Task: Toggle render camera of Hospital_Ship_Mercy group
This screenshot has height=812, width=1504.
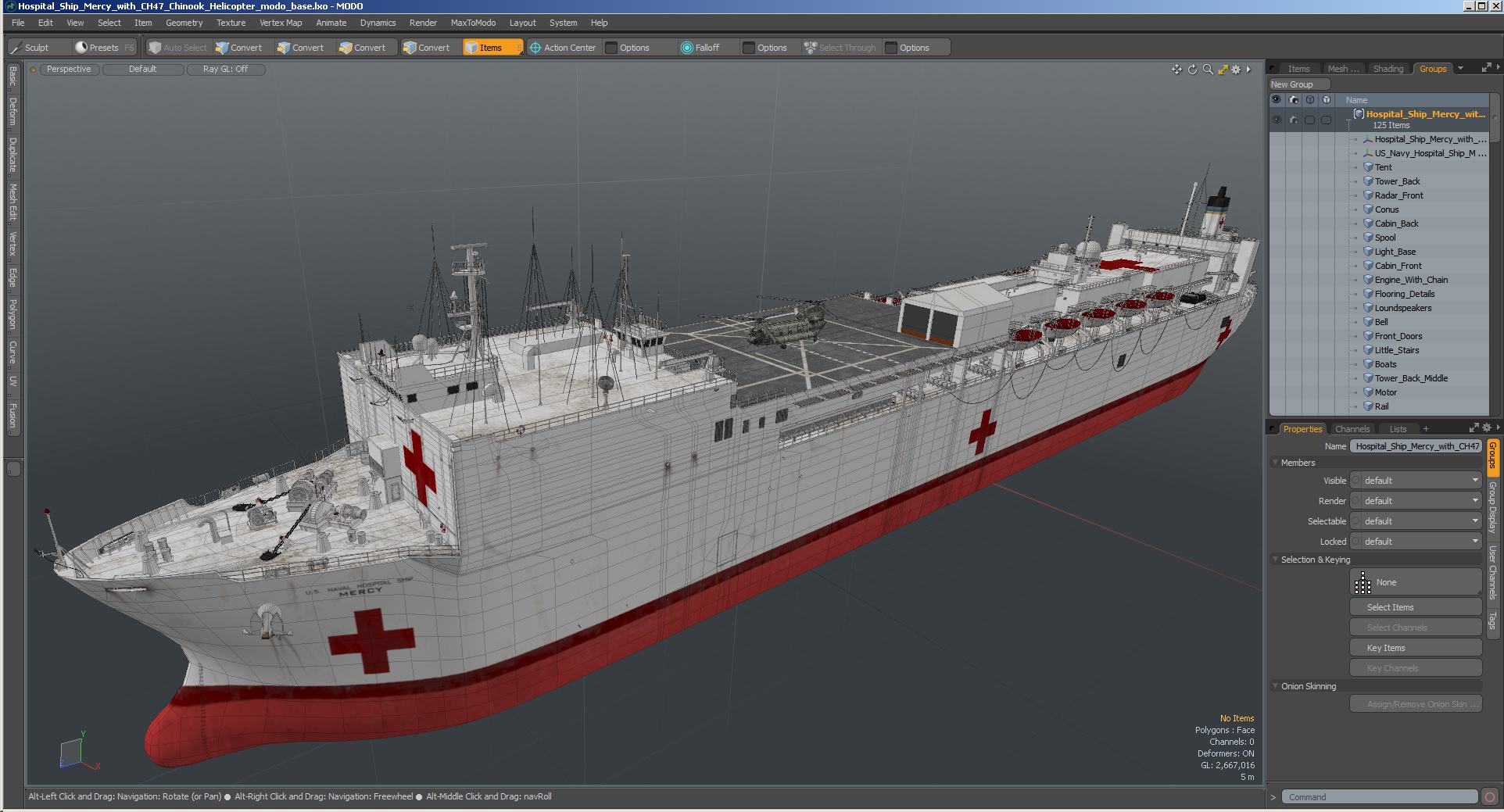Action: click(x=1294, y=120)
